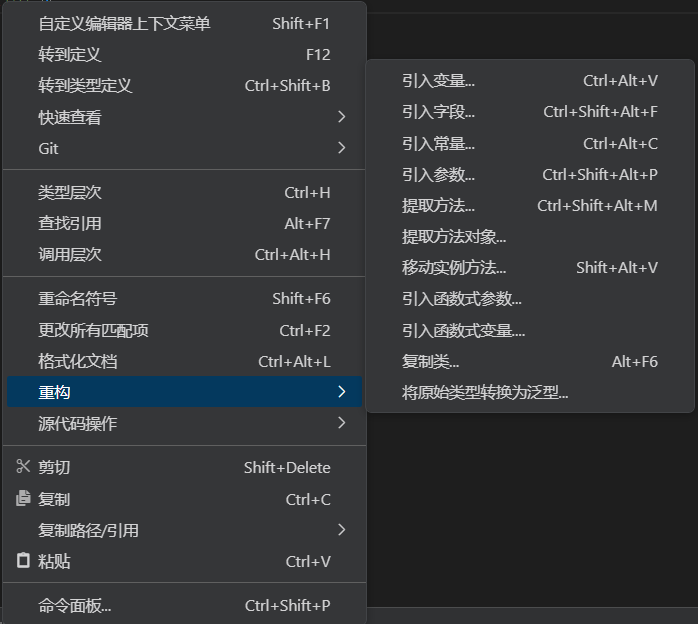
Task: Select 引入变量... in refactor submenu
Action: 530,81
